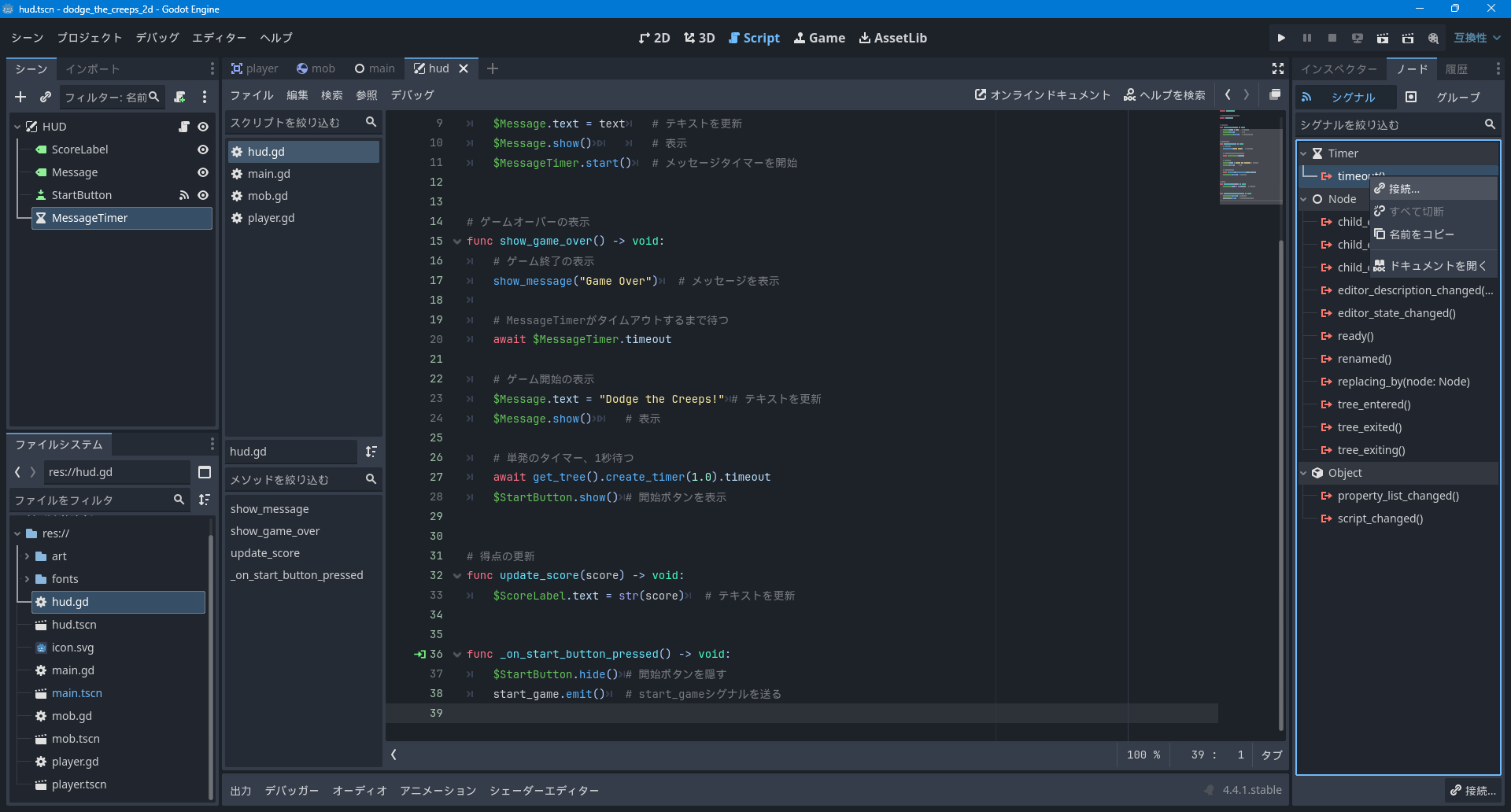Viewport: 1511px width, 812px height.
Task: Go to previous edited document arrow
Action: pyautogui.click(x=1228, y=95)
